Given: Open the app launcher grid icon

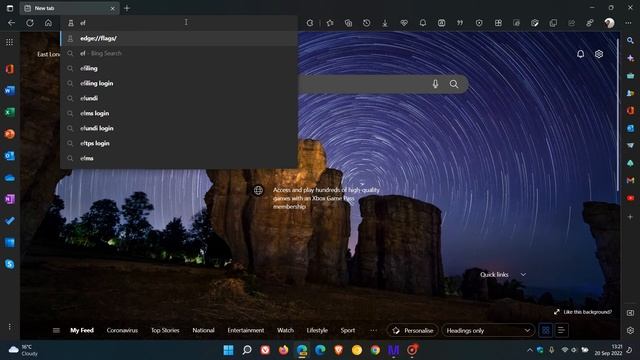Looking at the screenshot, I should coord(9,42).
